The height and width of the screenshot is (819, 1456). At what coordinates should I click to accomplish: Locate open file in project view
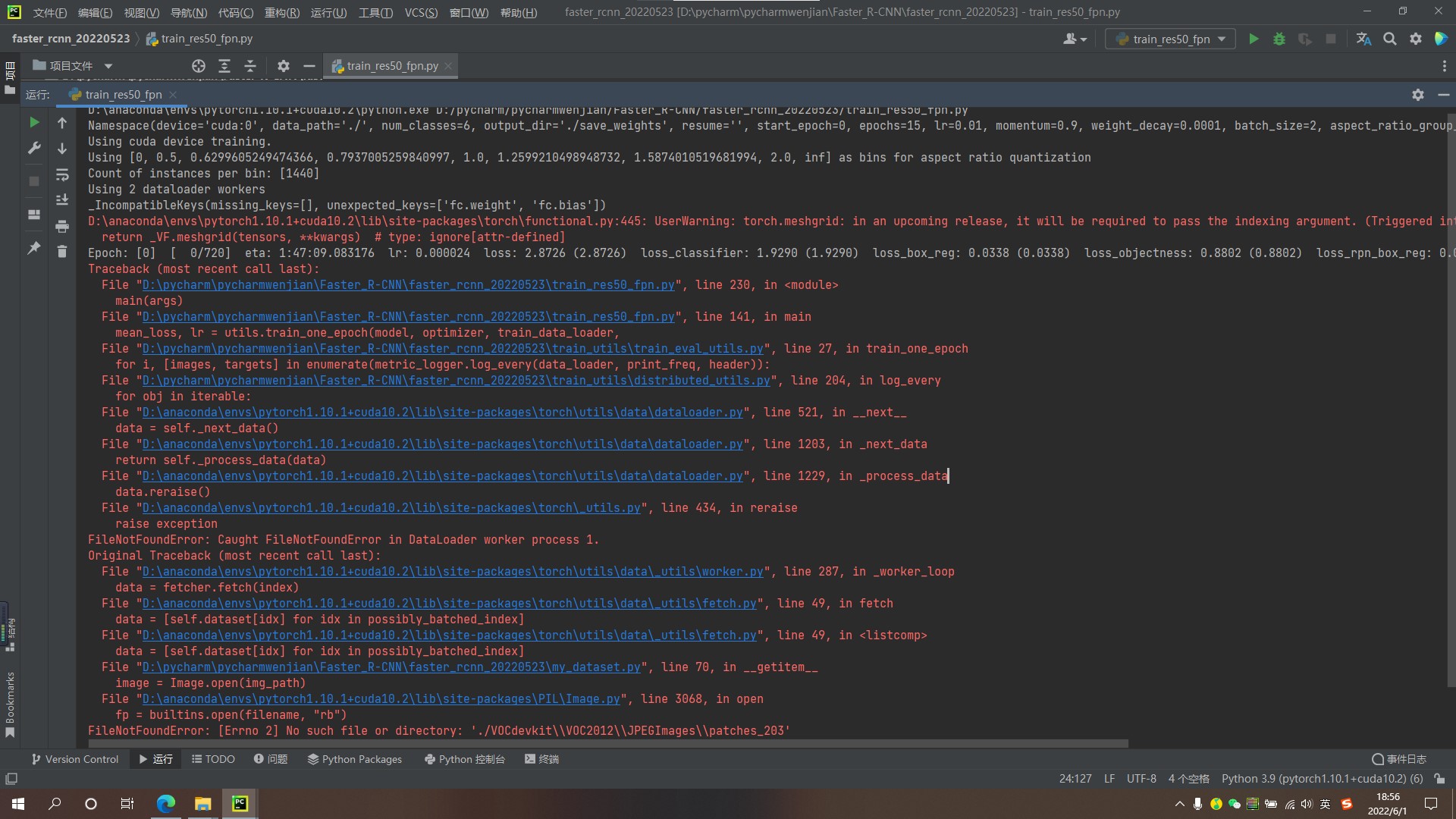198,66
